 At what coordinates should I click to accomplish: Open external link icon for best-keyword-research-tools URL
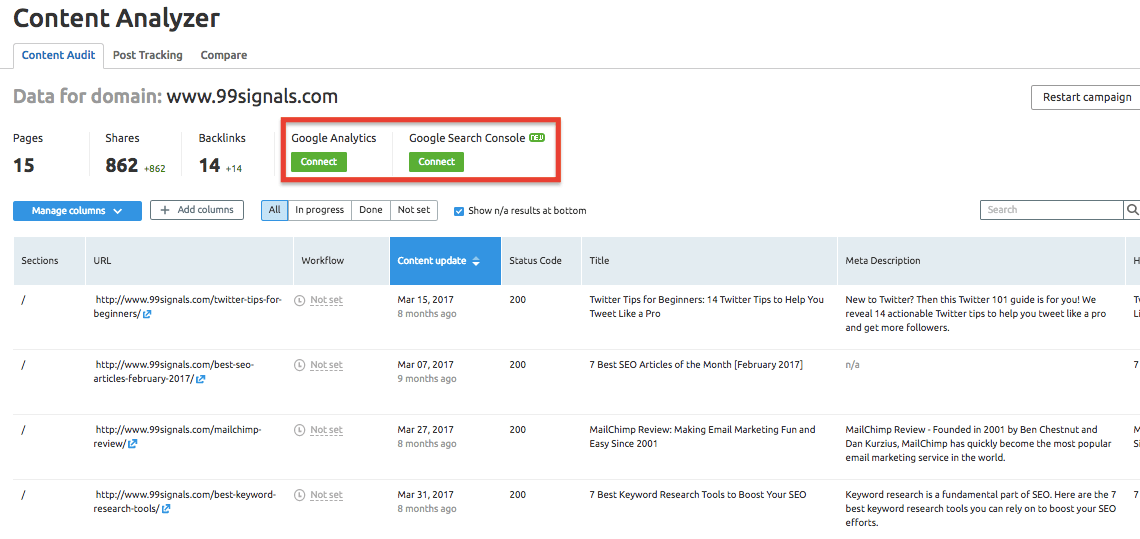pyautogui.click(x=166, y=509)
